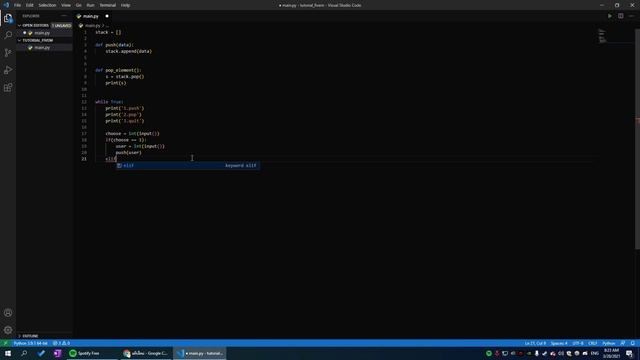This screenshot has width=640, height=360.
Task: Click the green Spotify tray icon
Action: (x=489, y=353)
